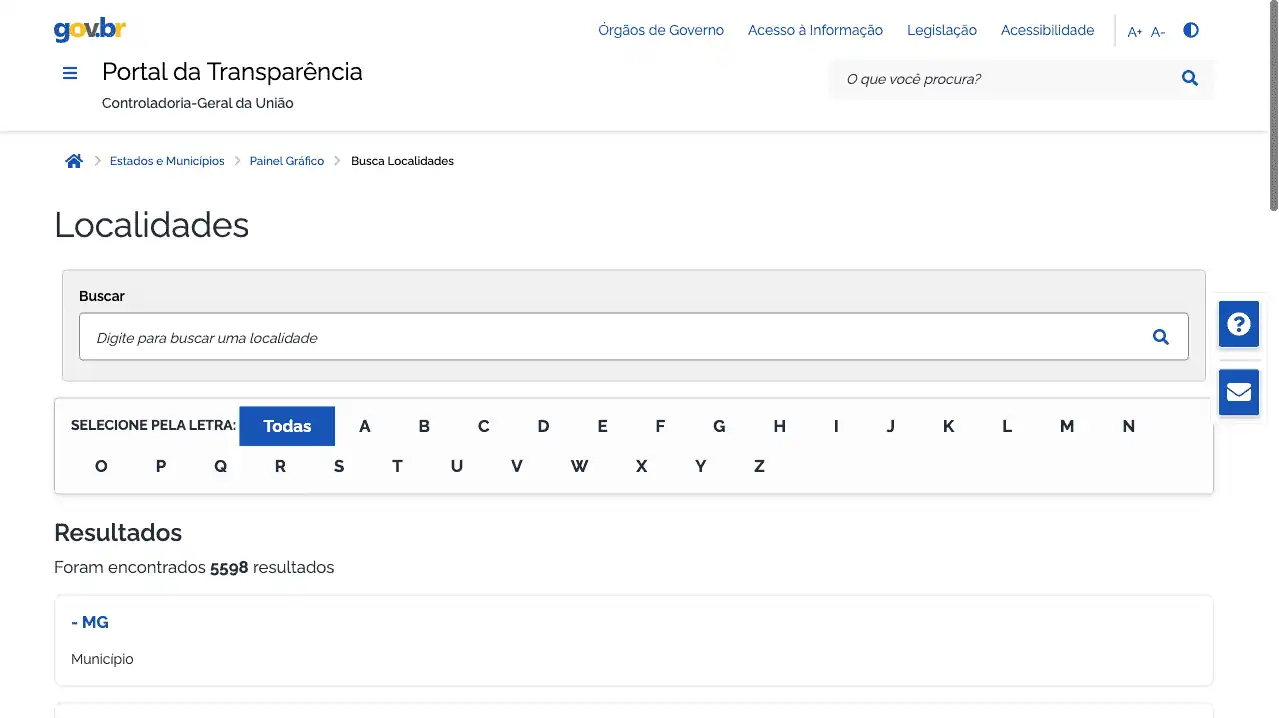The height and width of the screenshot is (718, 1279).
Task: Open the help question mark button
Action: pyautogui.click(x=1238, y=324)
